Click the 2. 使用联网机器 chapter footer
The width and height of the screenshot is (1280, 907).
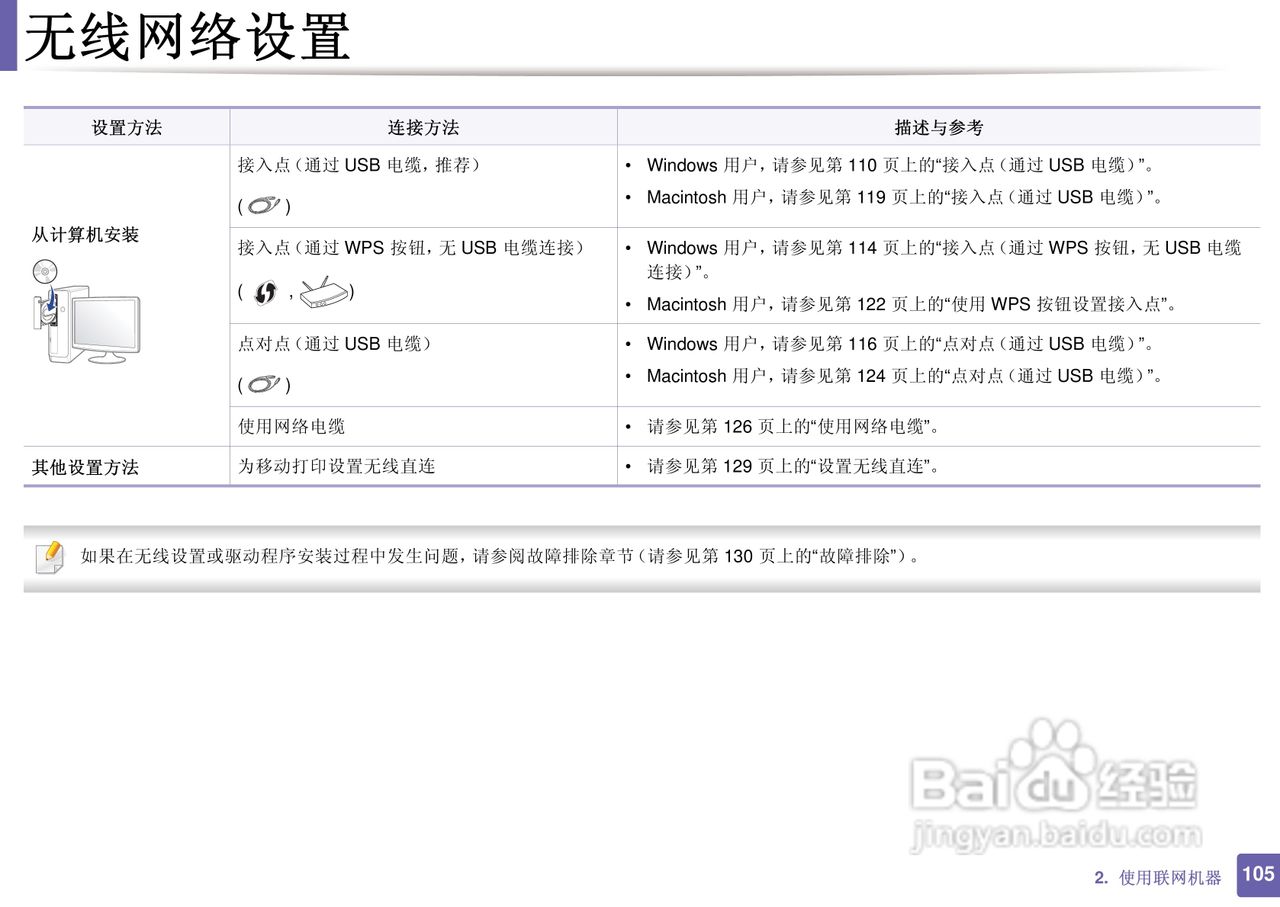click(1158, 878)
